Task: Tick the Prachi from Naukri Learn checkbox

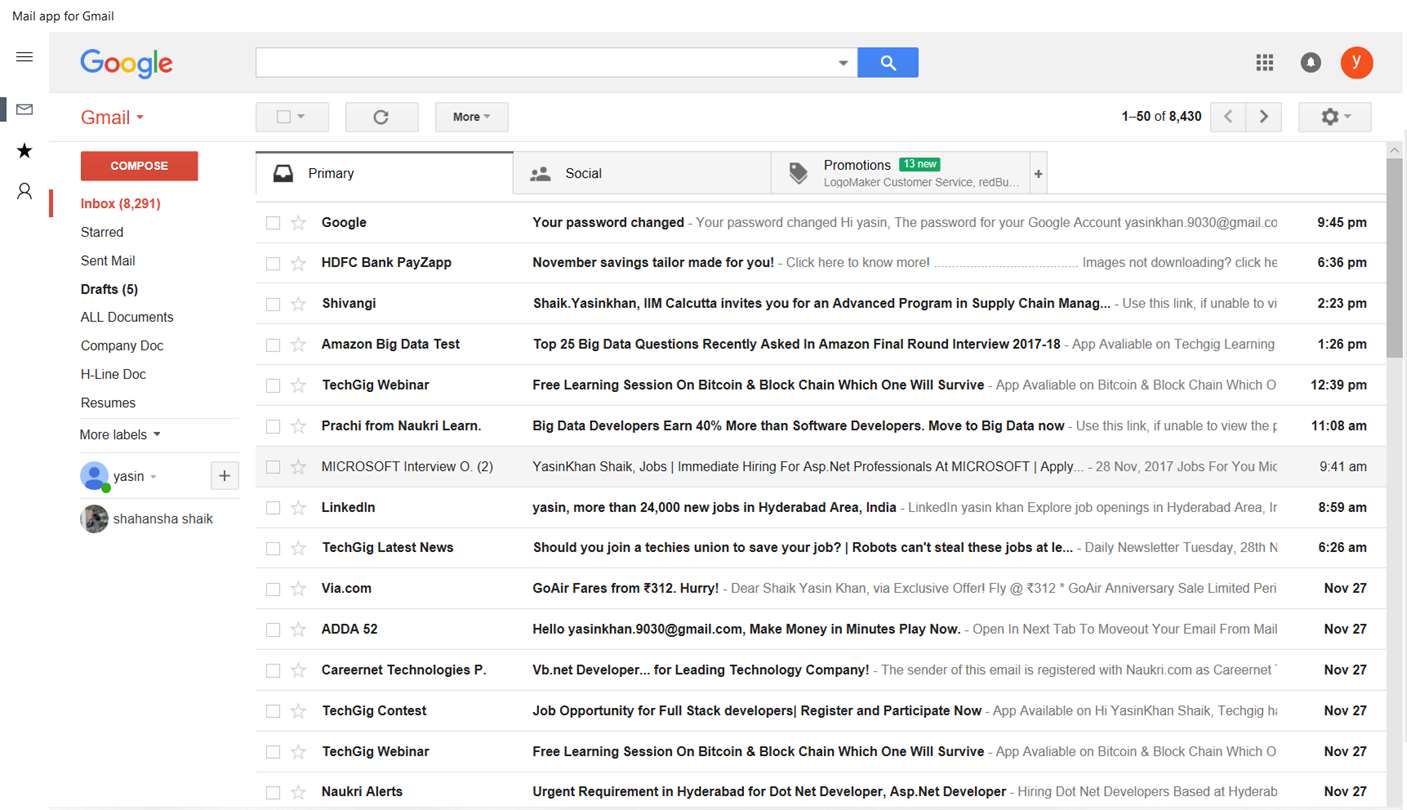Action: (273, 426)
